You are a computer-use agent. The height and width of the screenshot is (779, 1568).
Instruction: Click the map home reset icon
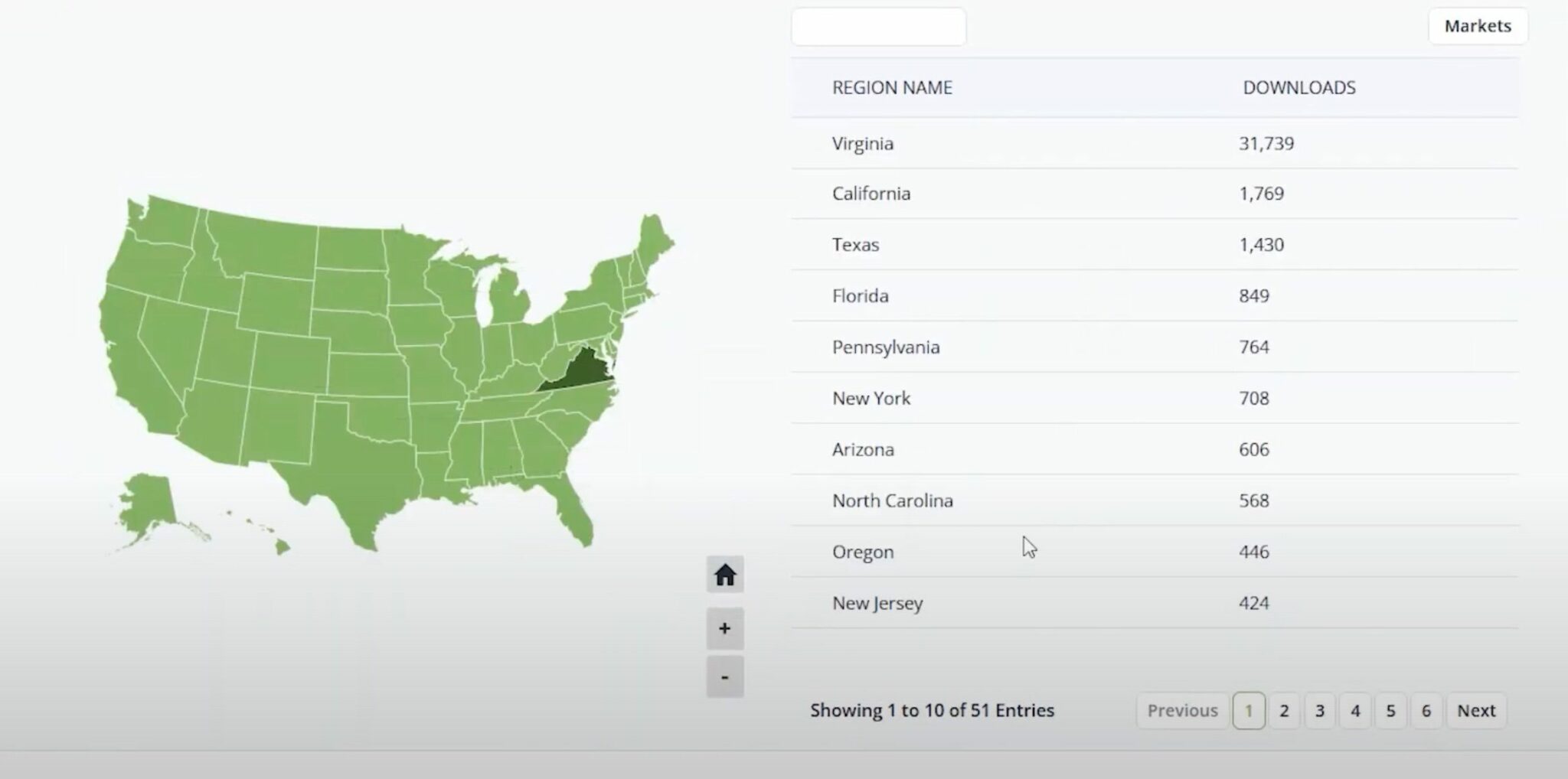(724, 575)
